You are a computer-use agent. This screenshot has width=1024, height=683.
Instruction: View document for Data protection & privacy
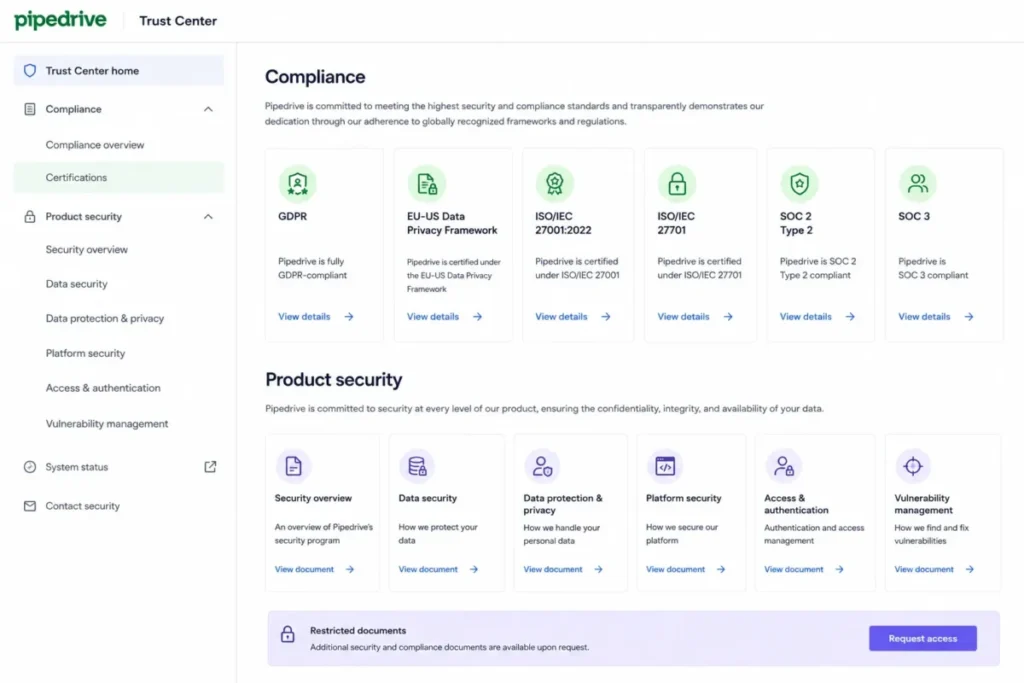tap(552, 569)
